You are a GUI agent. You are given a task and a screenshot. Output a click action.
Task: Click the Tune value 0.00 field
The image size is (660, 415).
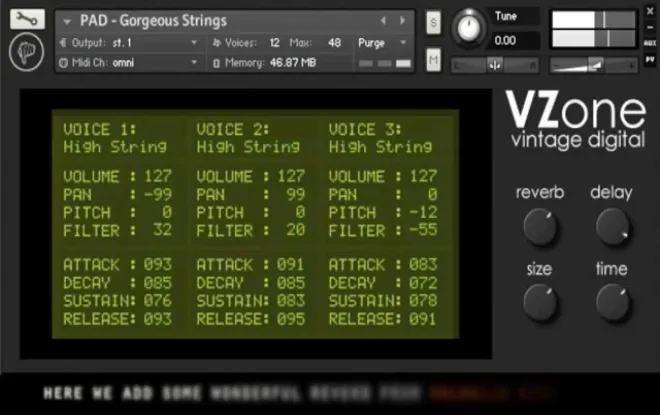[x=515, y=40]
